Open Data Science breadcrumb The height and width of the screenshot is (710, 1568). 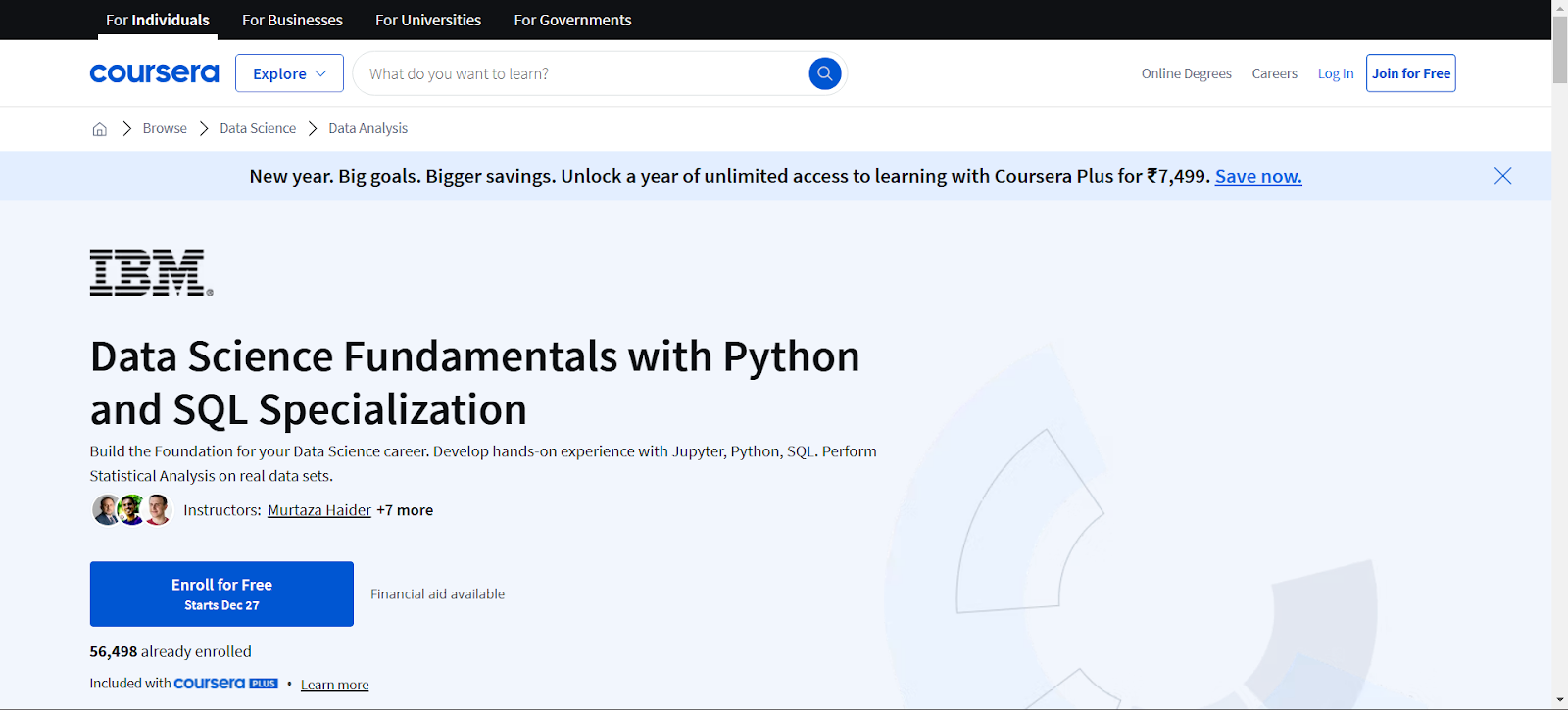coord(258,128)
